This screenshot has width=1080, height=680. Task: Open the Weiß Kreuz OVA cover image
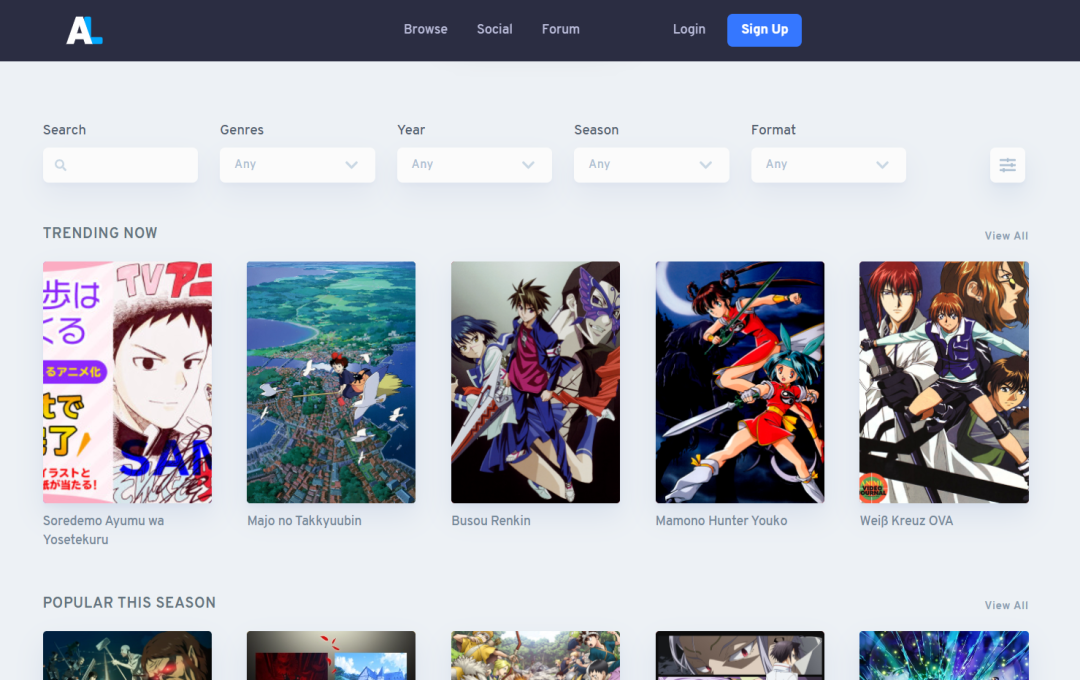coord(944,382)
